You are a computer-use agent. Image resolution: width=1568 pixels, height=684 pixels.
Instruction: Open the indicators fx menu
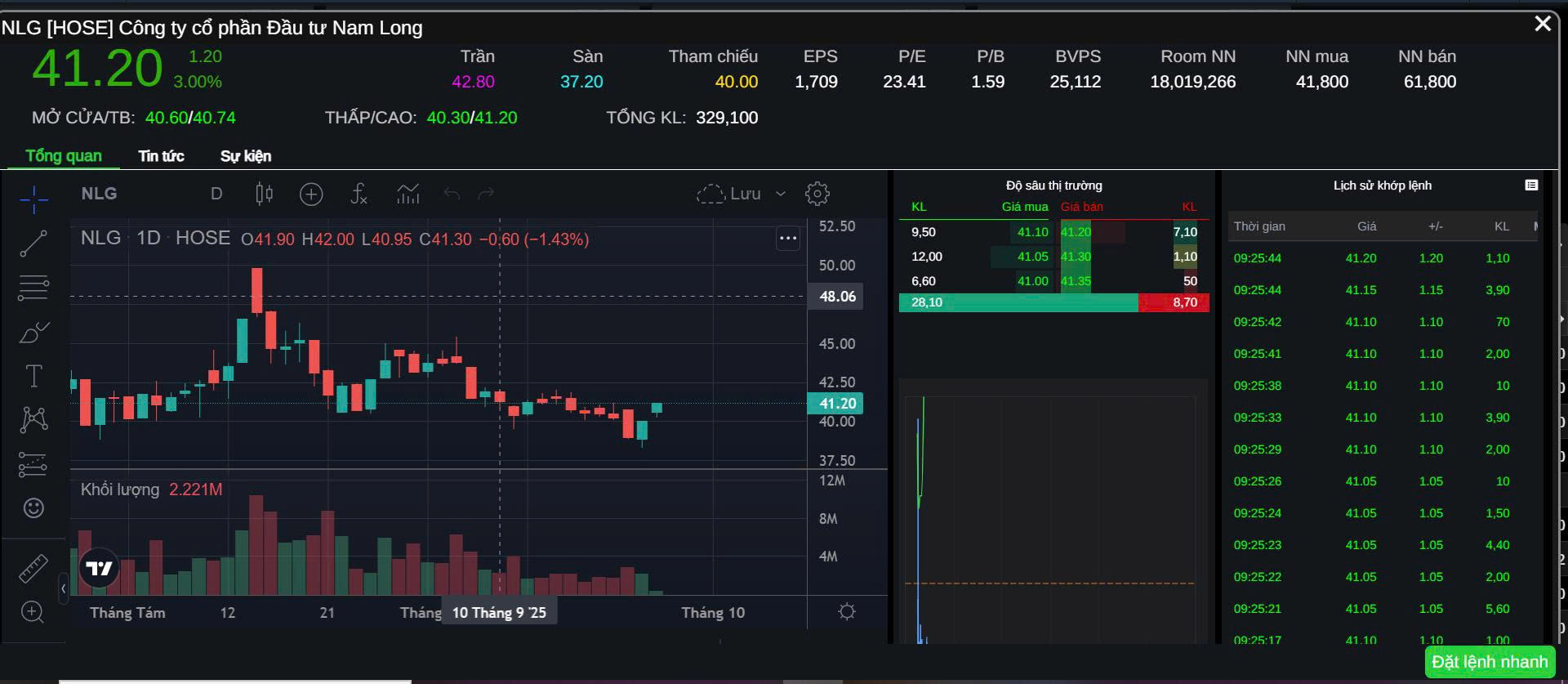click(x=359, y=194)
